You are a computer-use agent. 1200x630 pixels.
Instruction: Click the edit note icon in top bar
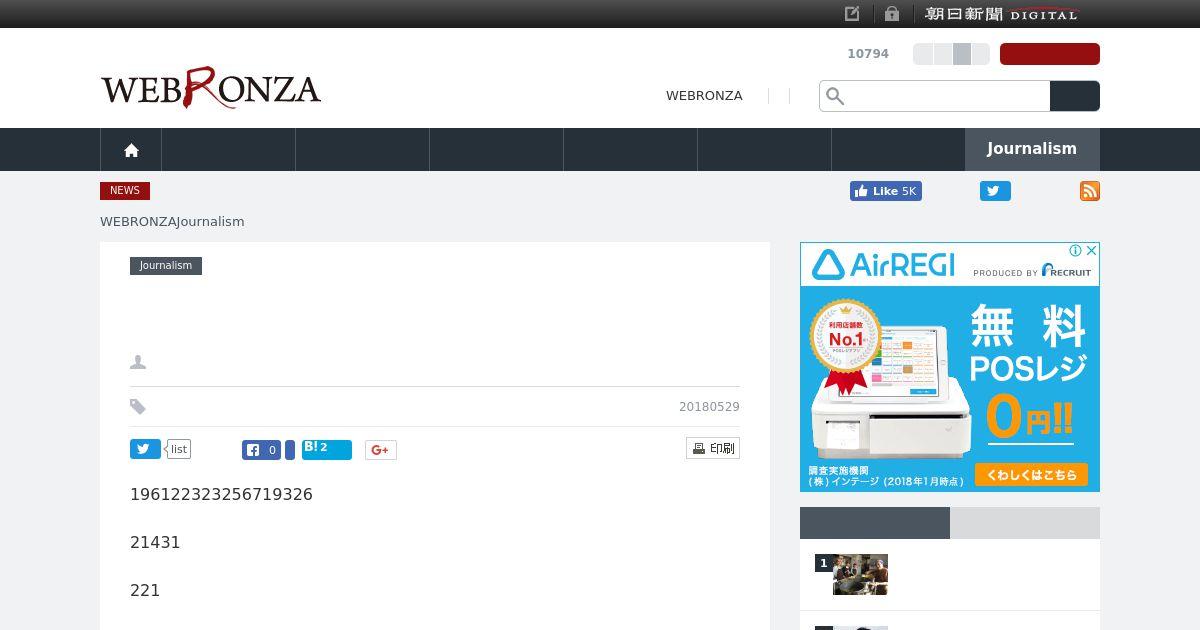point(852,14)
